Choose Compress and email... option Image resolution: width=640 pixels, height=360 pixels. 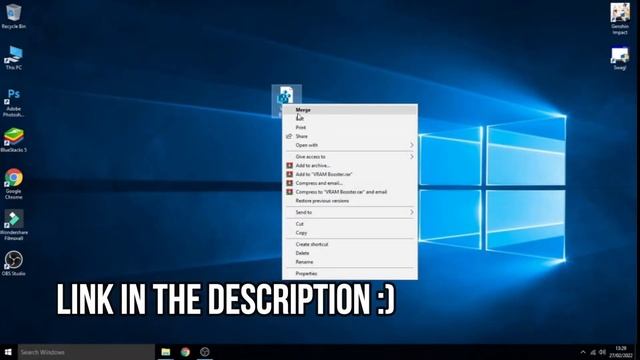(350, 183)
